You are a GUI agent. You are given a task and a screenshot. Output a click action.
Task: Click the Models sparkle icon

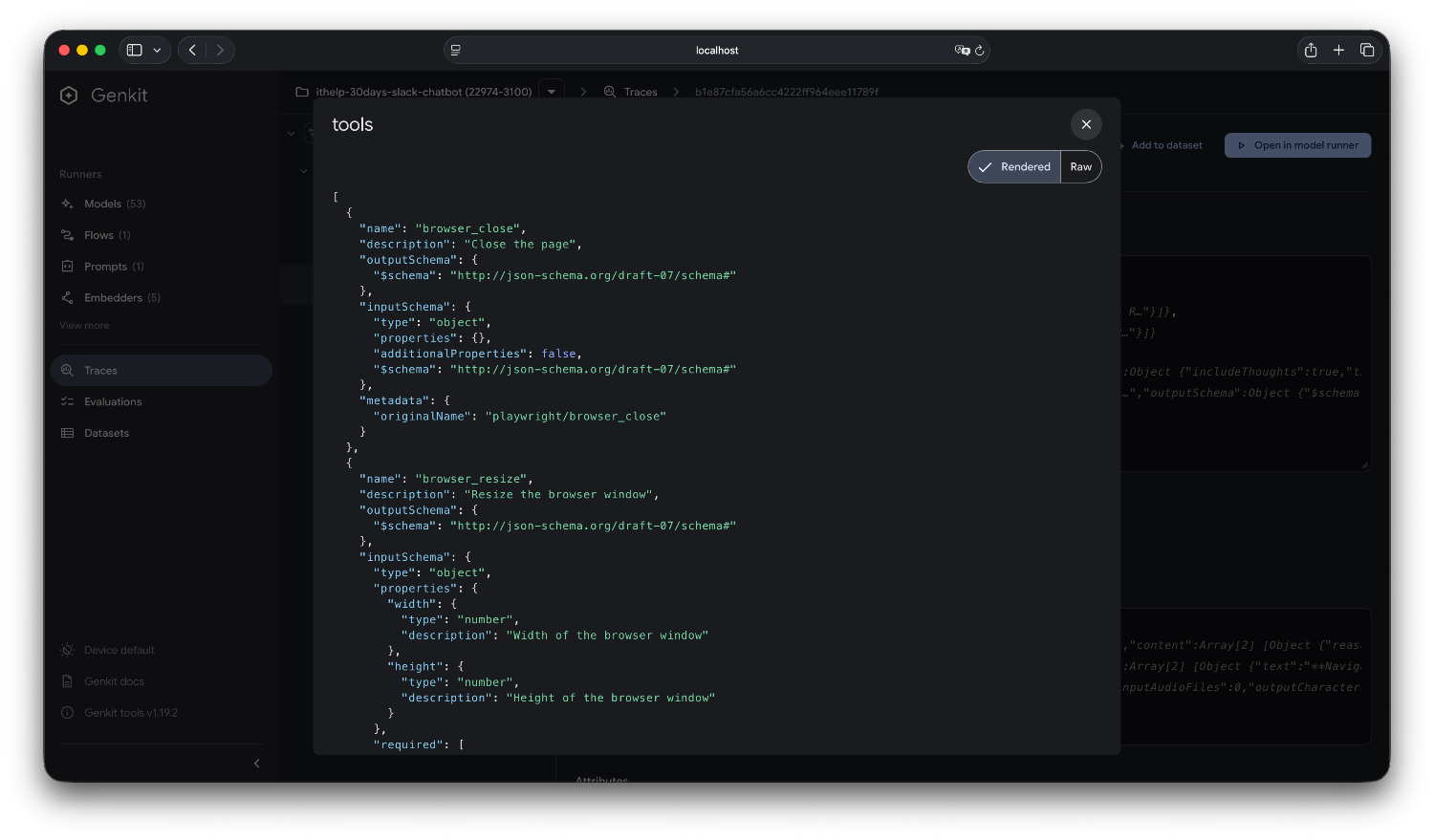(67, 204)
